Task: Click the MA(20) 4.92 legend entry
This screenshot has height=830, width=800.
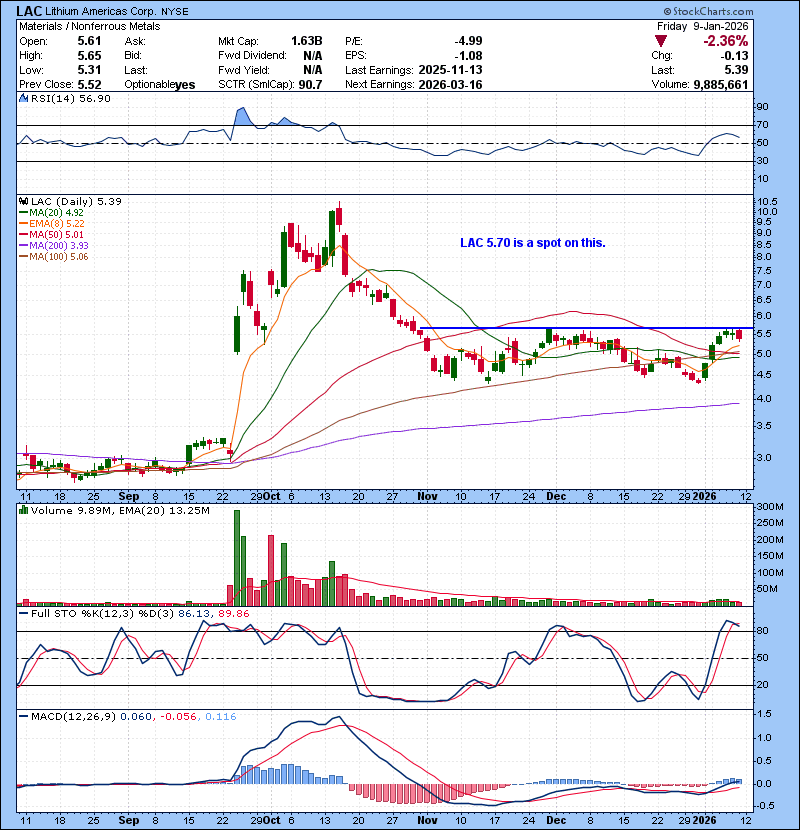Action: click(51, 213)
